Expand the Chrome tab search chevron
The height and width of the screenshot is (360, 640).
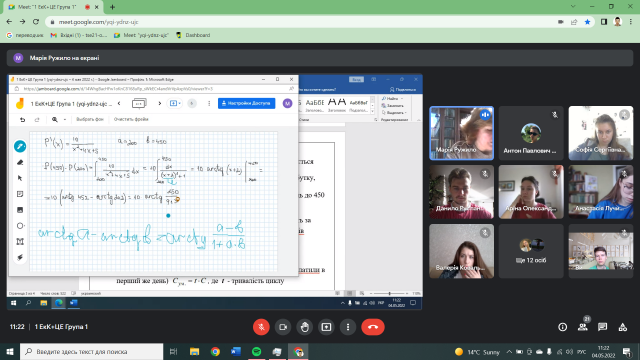573,7
